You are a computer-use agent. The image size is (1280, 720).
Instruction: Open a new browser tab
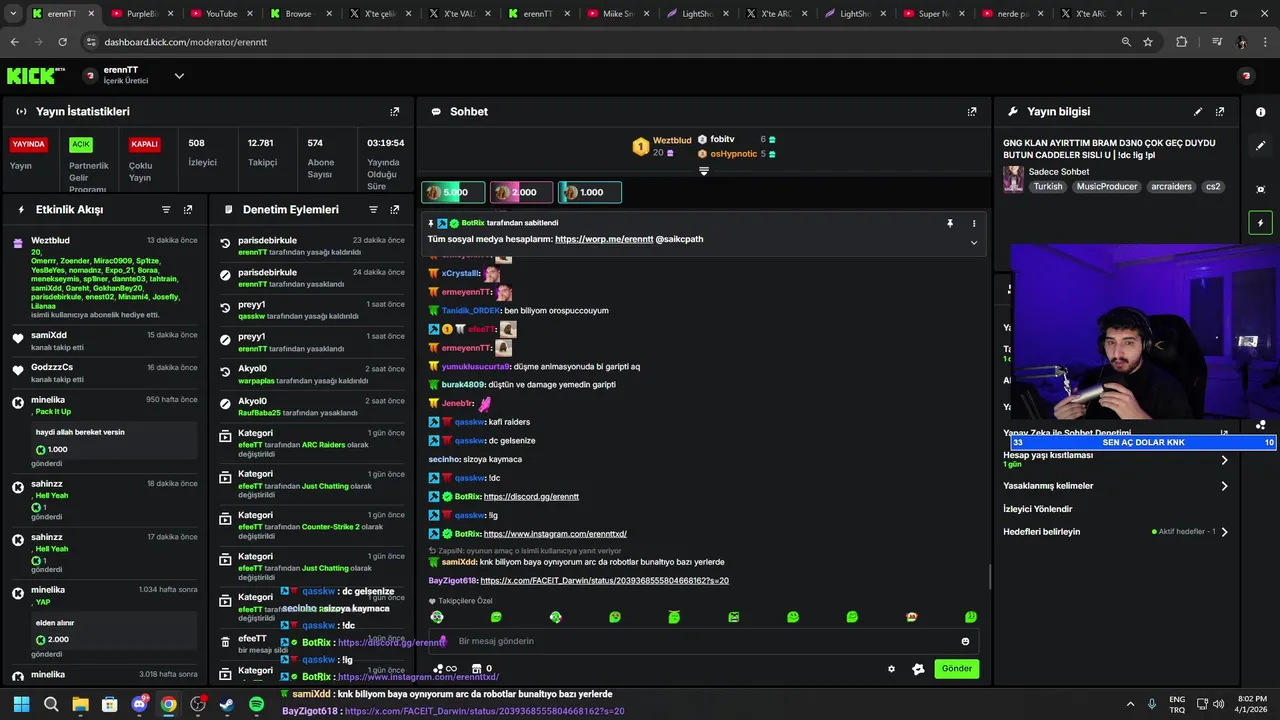pos(1143,14)
